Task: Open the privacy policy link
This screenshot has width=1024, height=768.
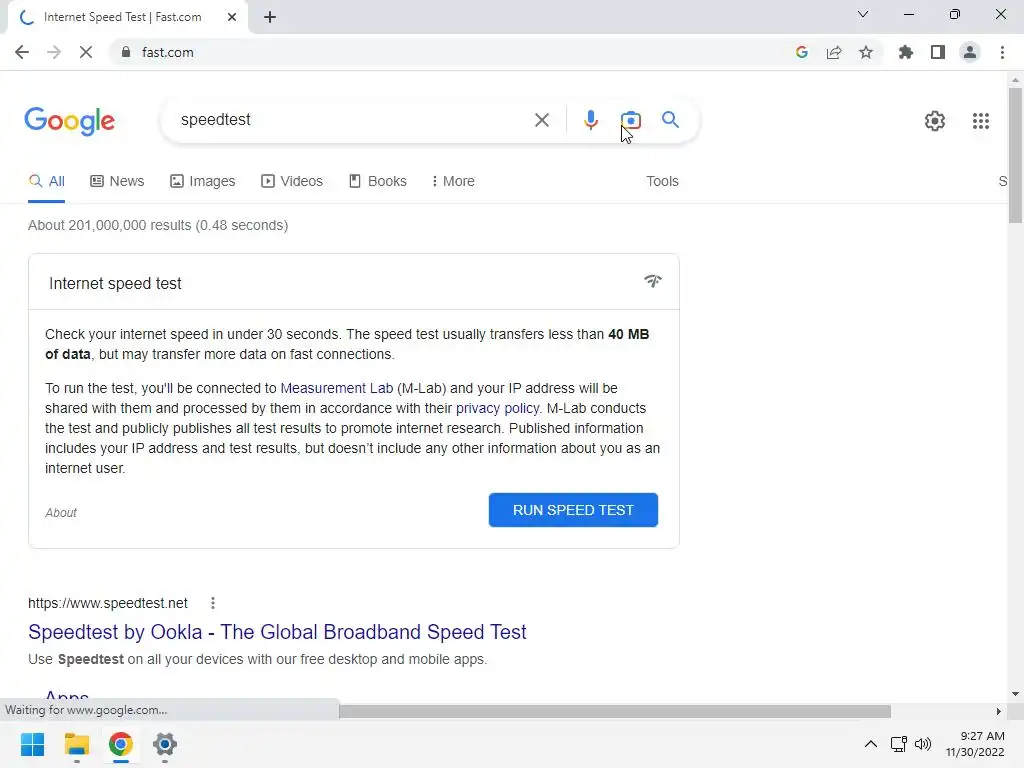Action: pyautogui.click(x=498, y=408)
